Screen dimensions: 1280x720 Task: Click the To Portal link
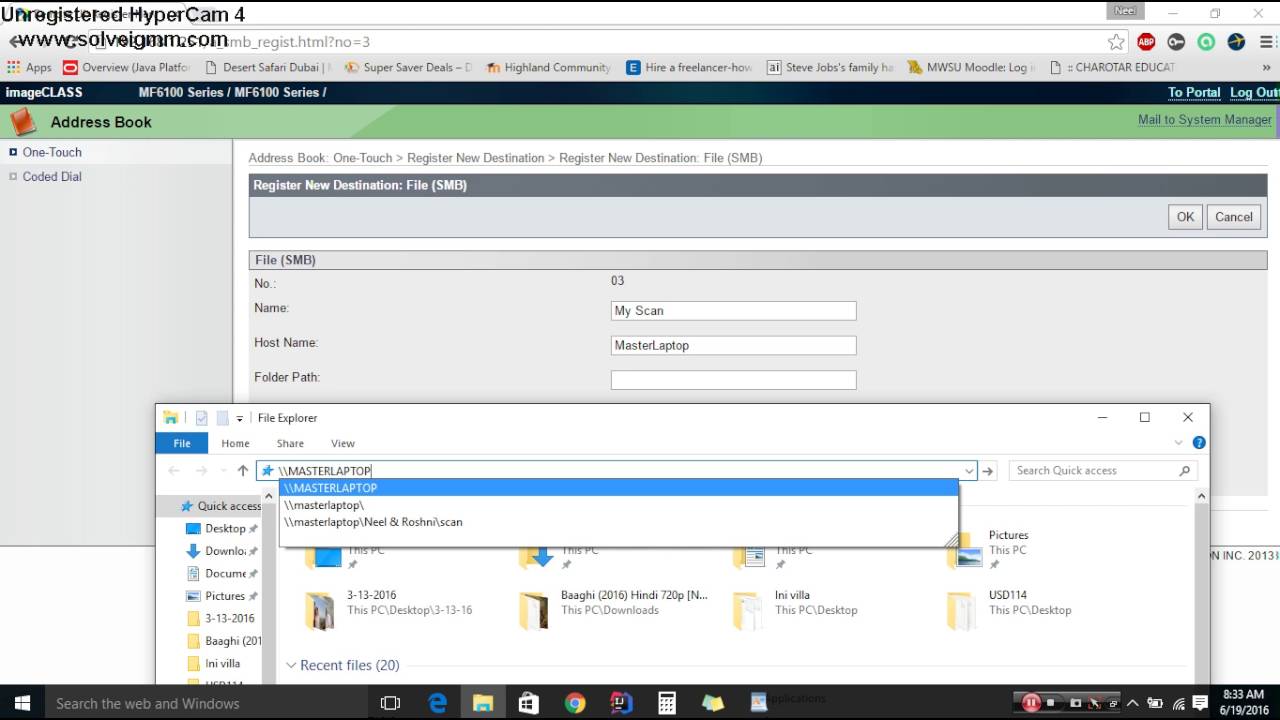(1194, 92)
